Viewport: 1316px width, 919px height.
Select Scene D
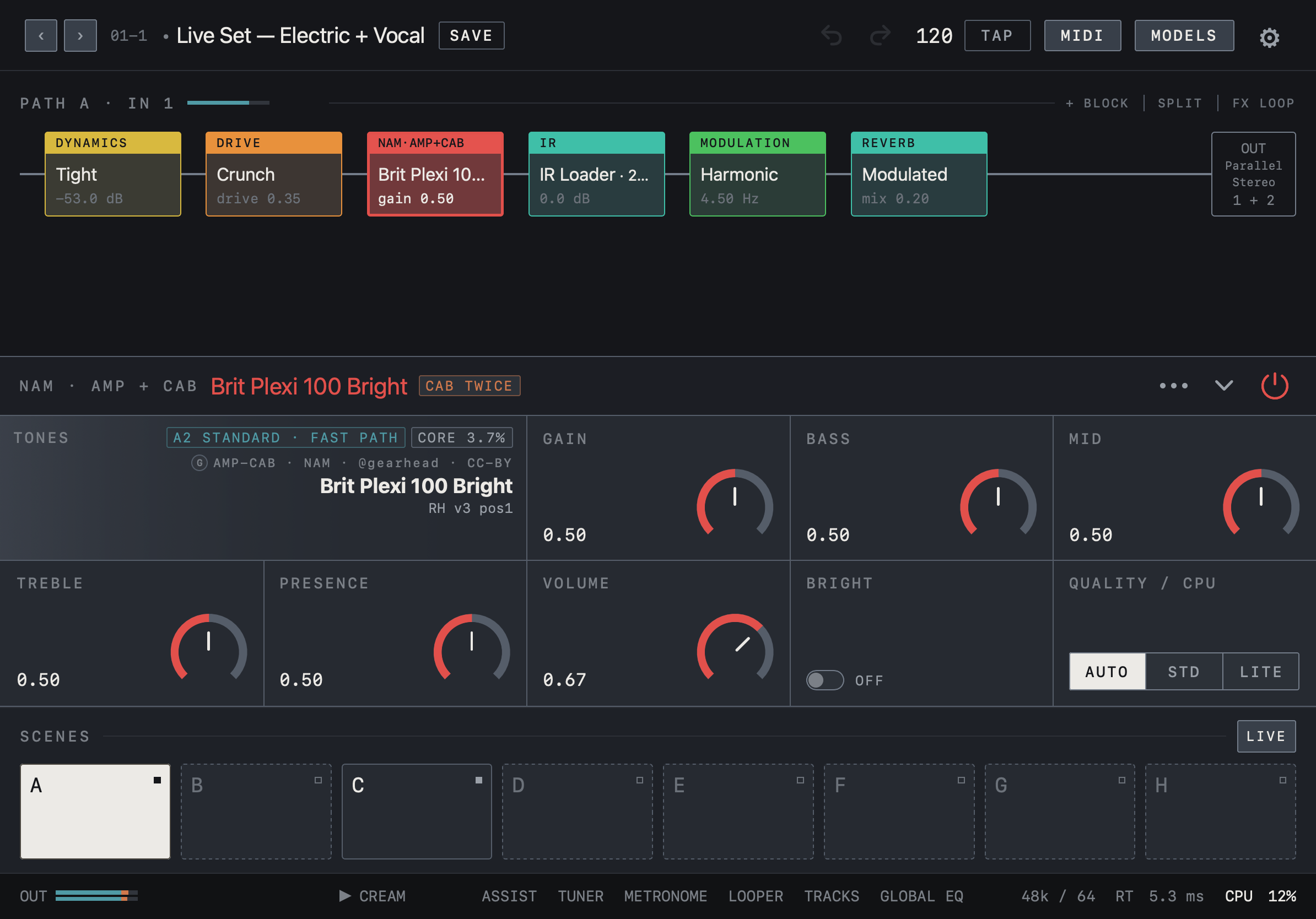click(578, 810)
